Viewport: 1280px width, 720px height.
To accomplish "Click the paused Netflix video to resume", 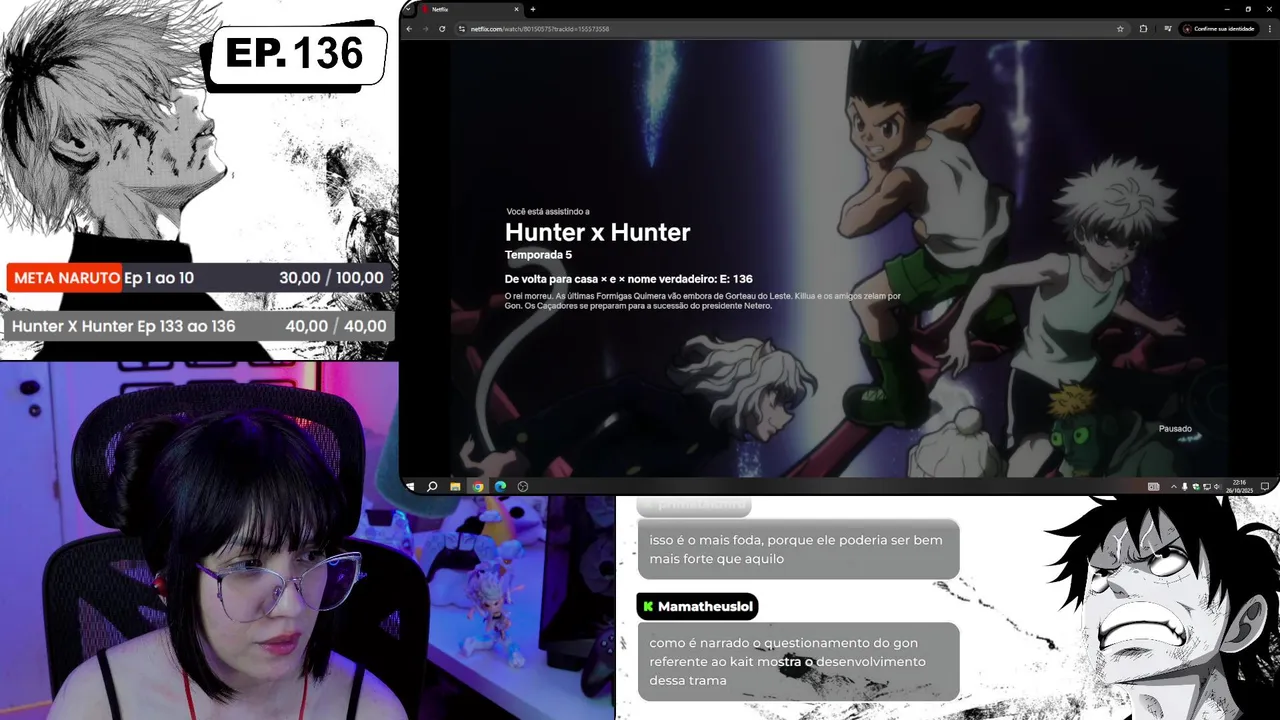I will (x=838, y=258).
